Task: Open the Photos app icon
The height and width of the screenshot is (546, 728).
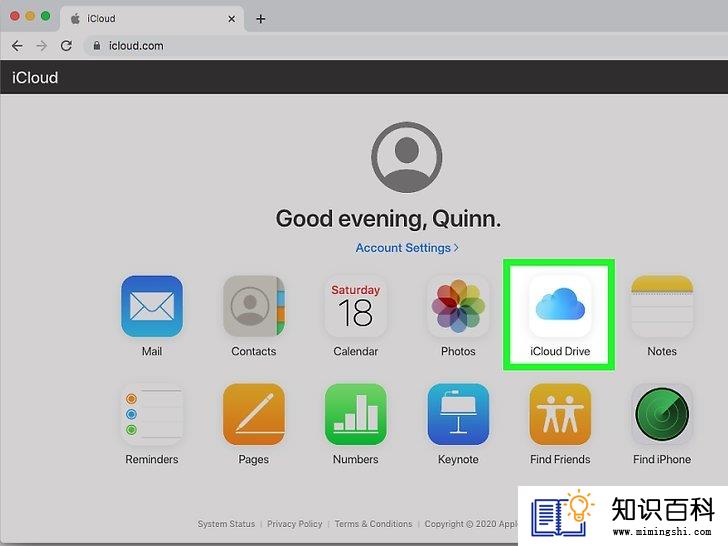Action: tap(458, 306)
